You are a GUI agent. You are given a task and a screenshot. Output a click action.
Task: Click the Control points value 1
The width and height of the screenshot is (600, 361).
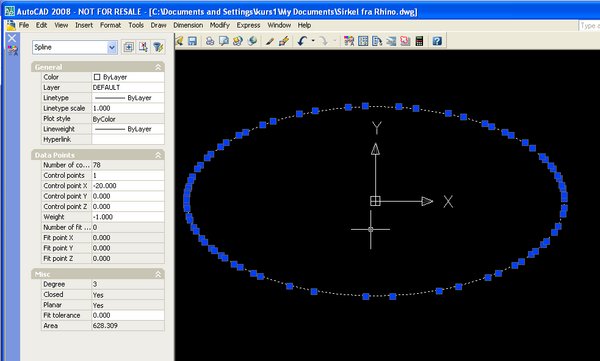(128, 175)
